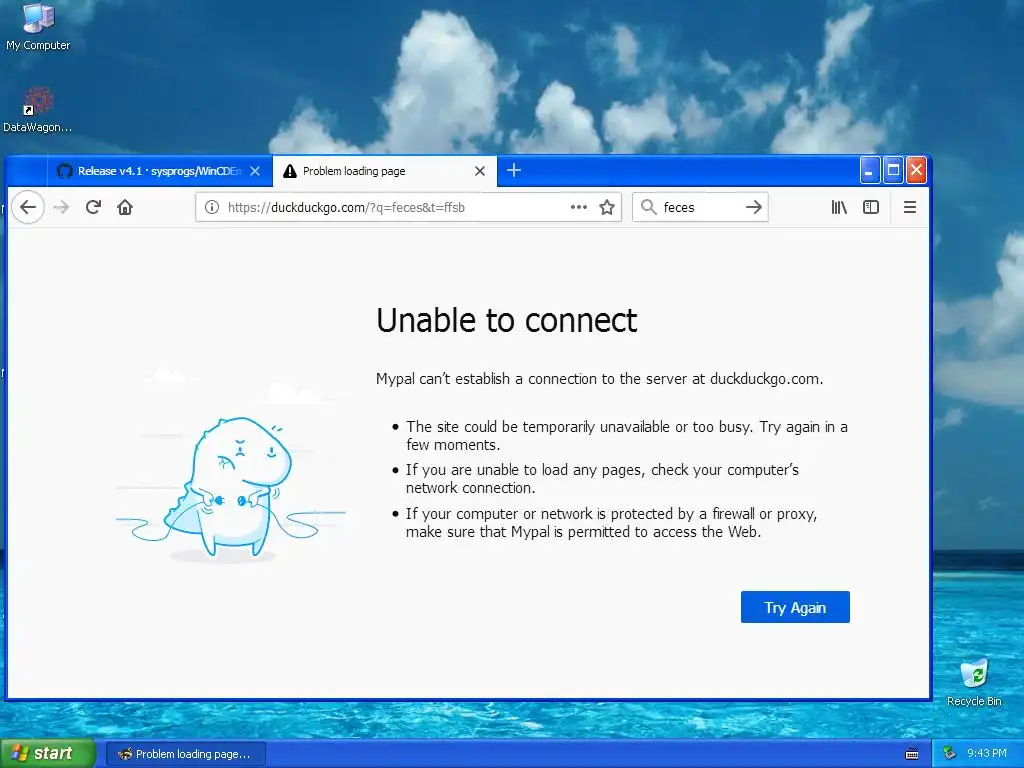1024x768 pixels.
Task: Close the Problem loading page tab
Action: pos(480,171)
